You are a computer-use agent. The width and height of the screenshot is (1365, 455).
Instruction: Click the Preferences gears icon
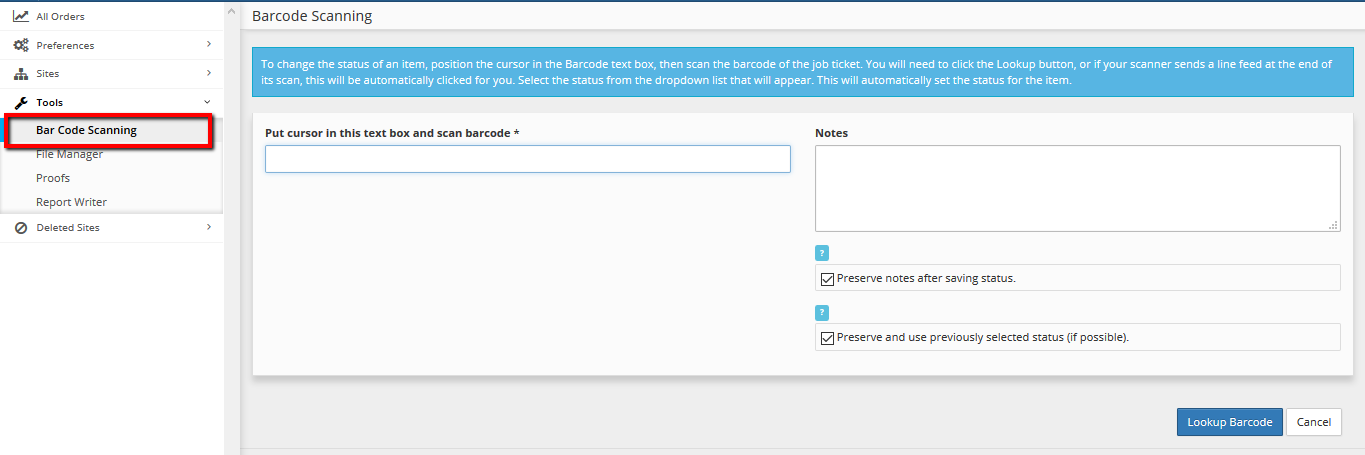20,45
